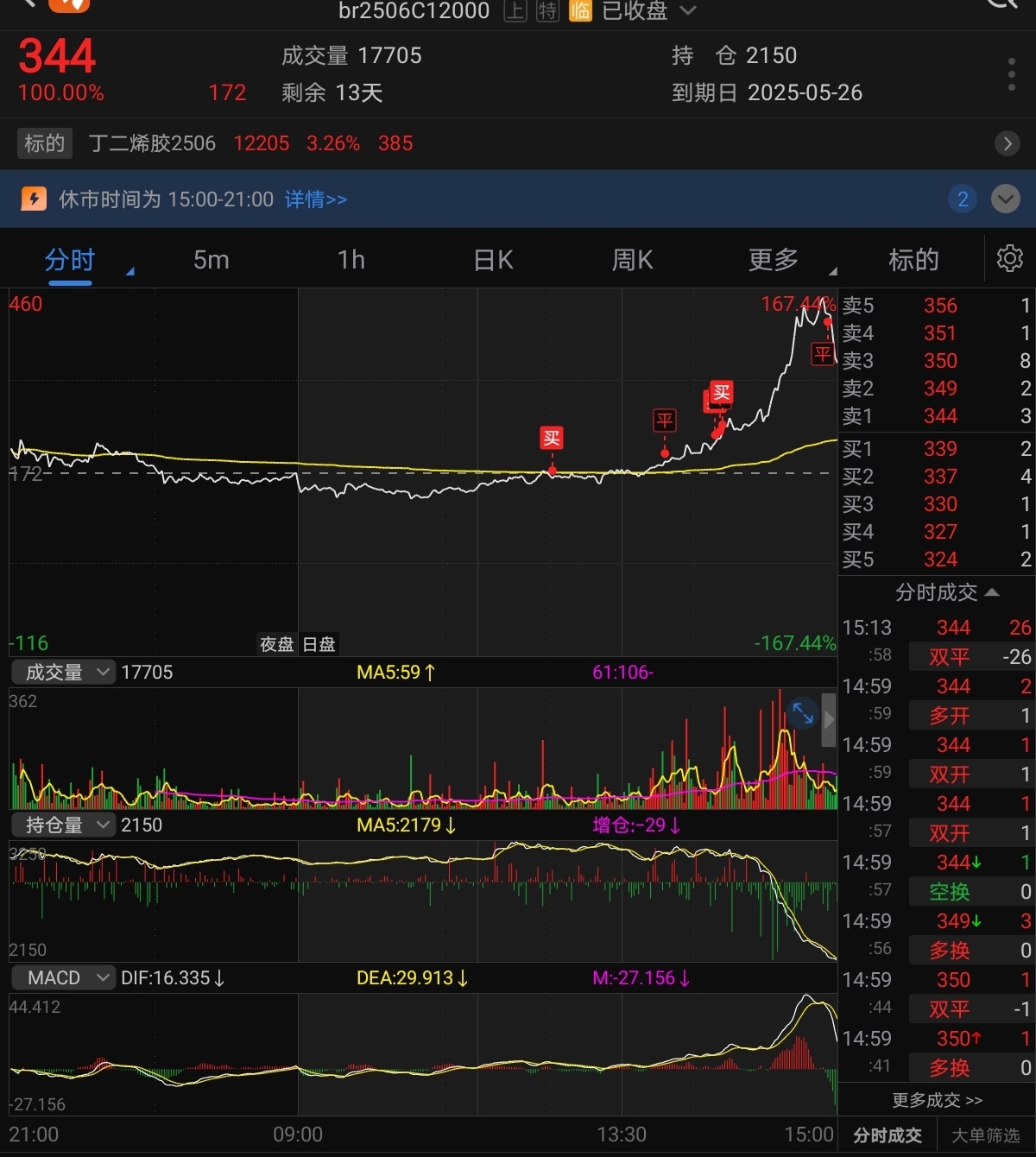1036x1157 pixels.
Task: Select the 分时 chart tab
Action: click(70, 259)
